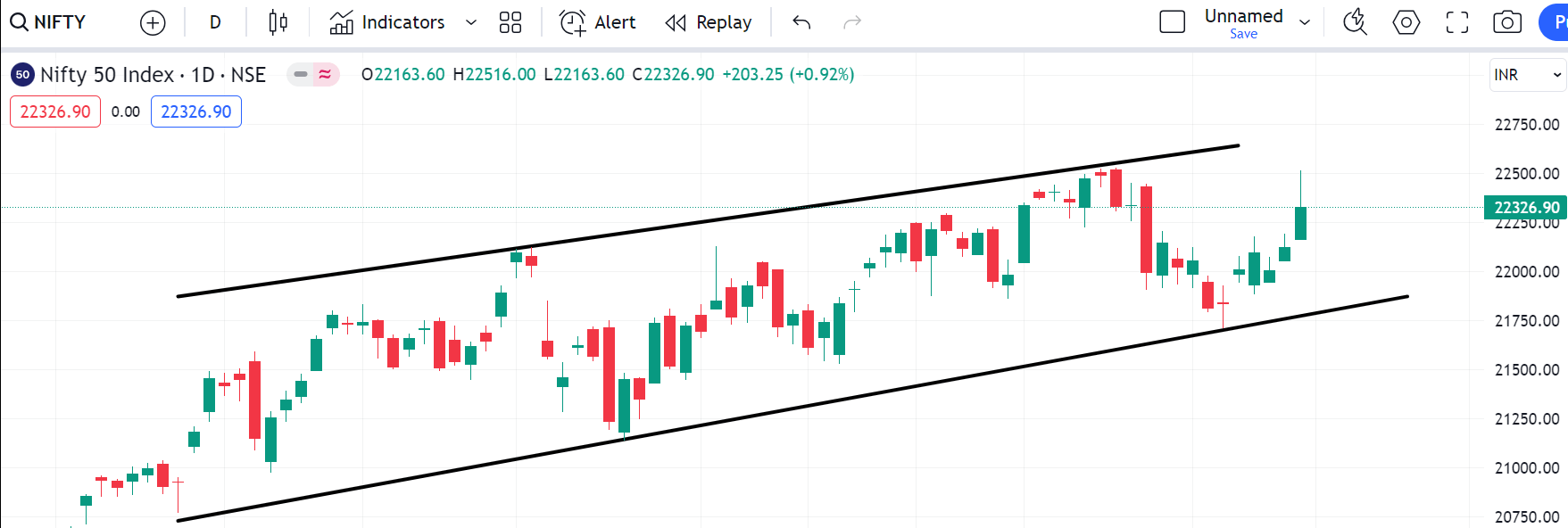Open the Indicators menu
Screen dimensions: 1568x528
[387, 22]
